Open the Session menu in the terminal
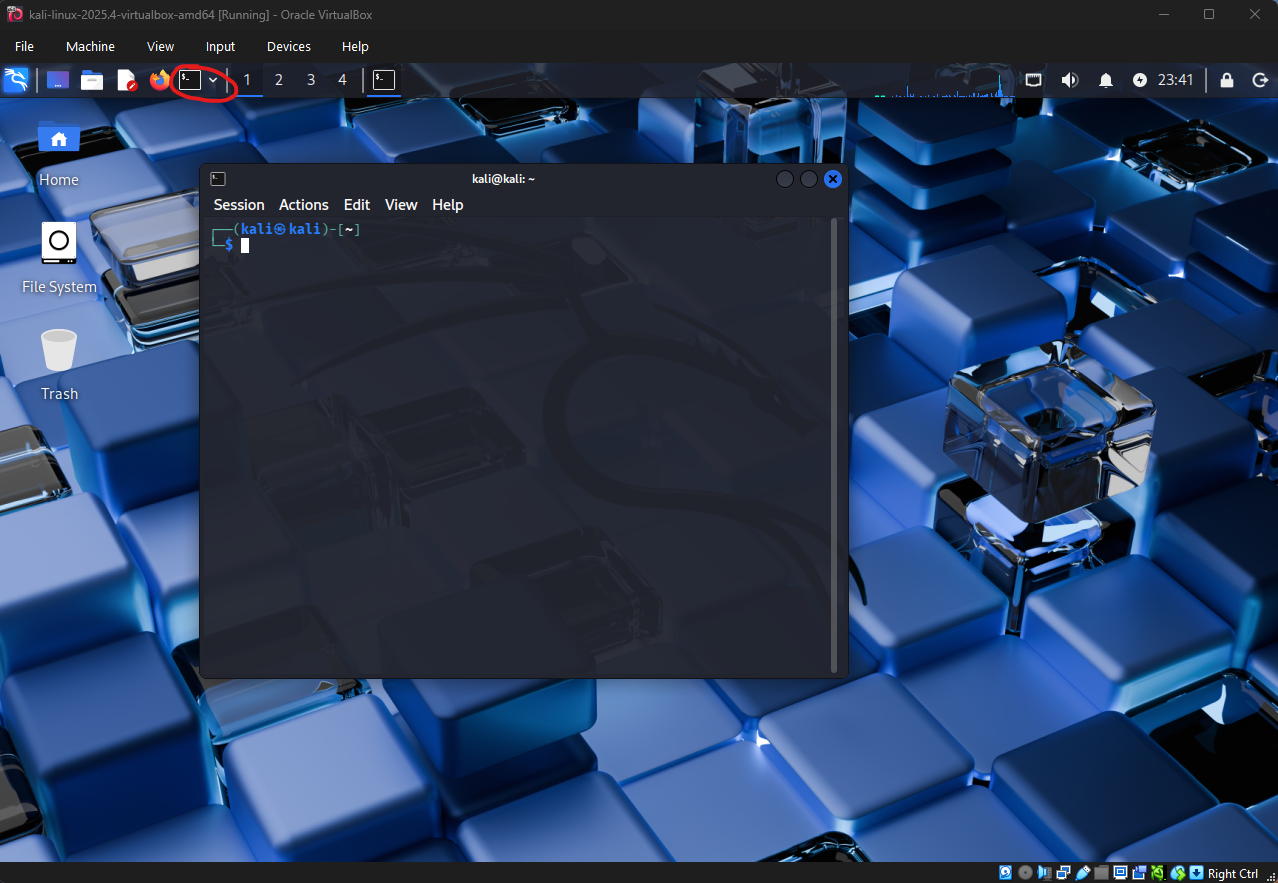This screenshot has height=883, width=1278. (x=238, y=204)
